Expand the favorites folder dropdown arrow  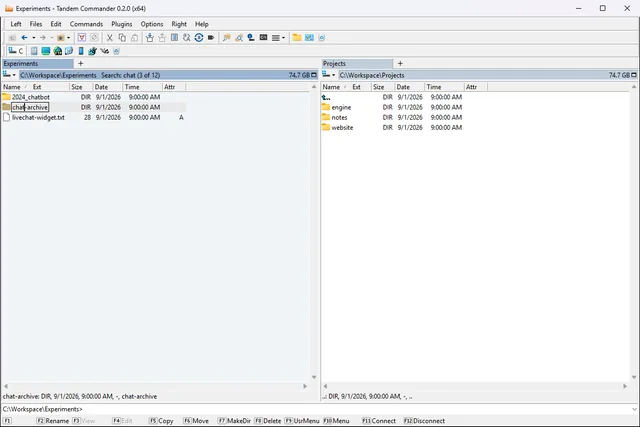(x=69, y=38)
